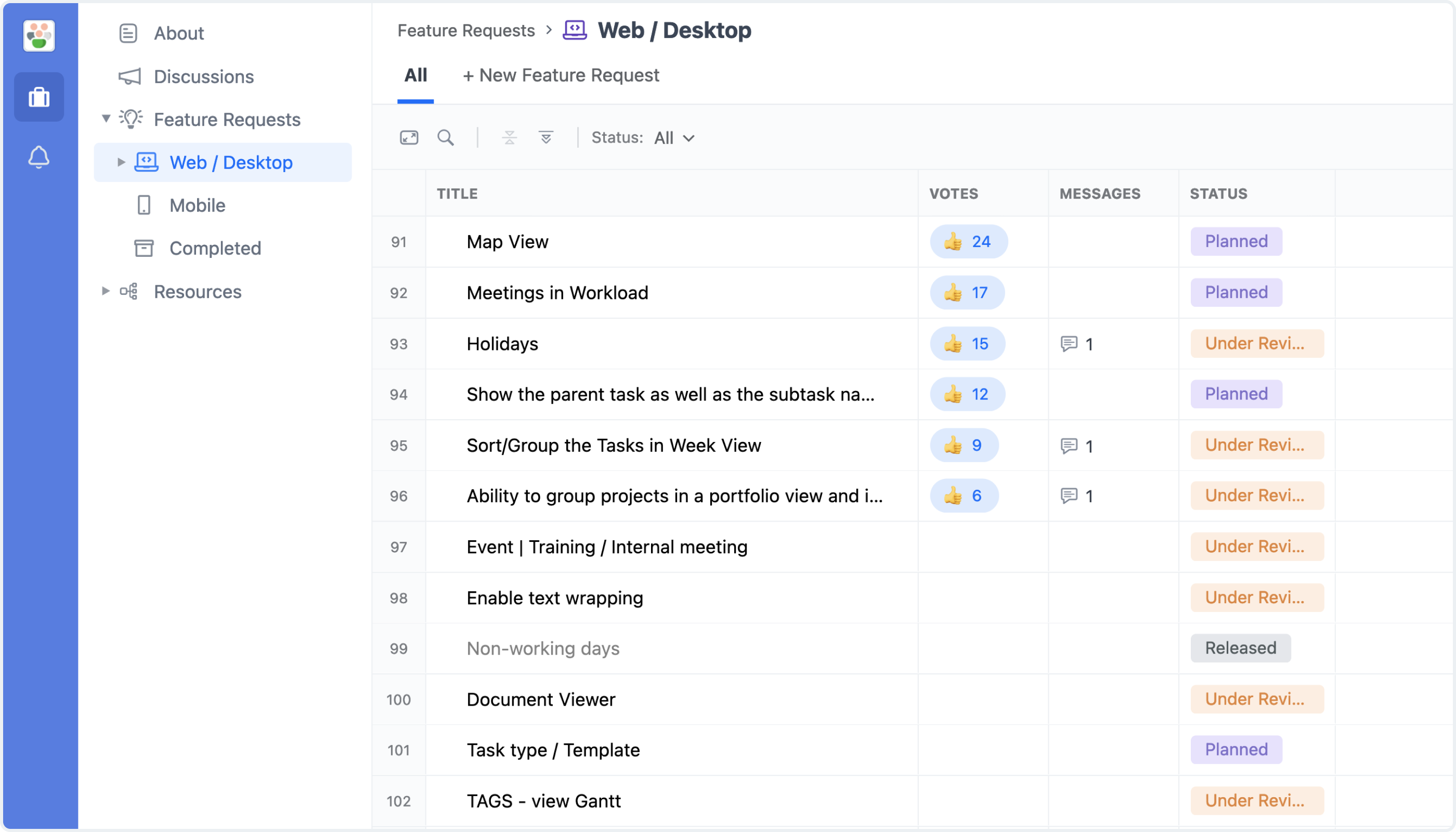The image size is (1456, 832).
Task: Select Mobile in the sidebar
Action: pos(197,205)
